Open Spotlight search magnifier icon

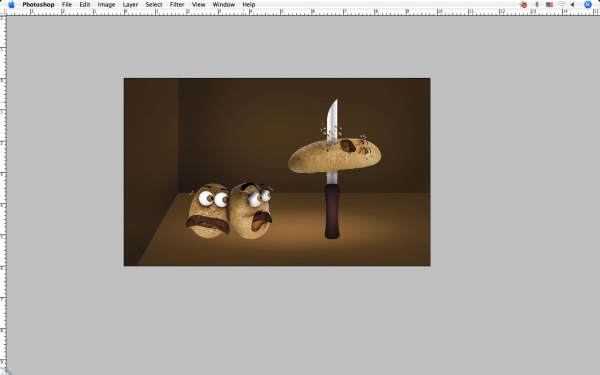(x=588, y=5)
